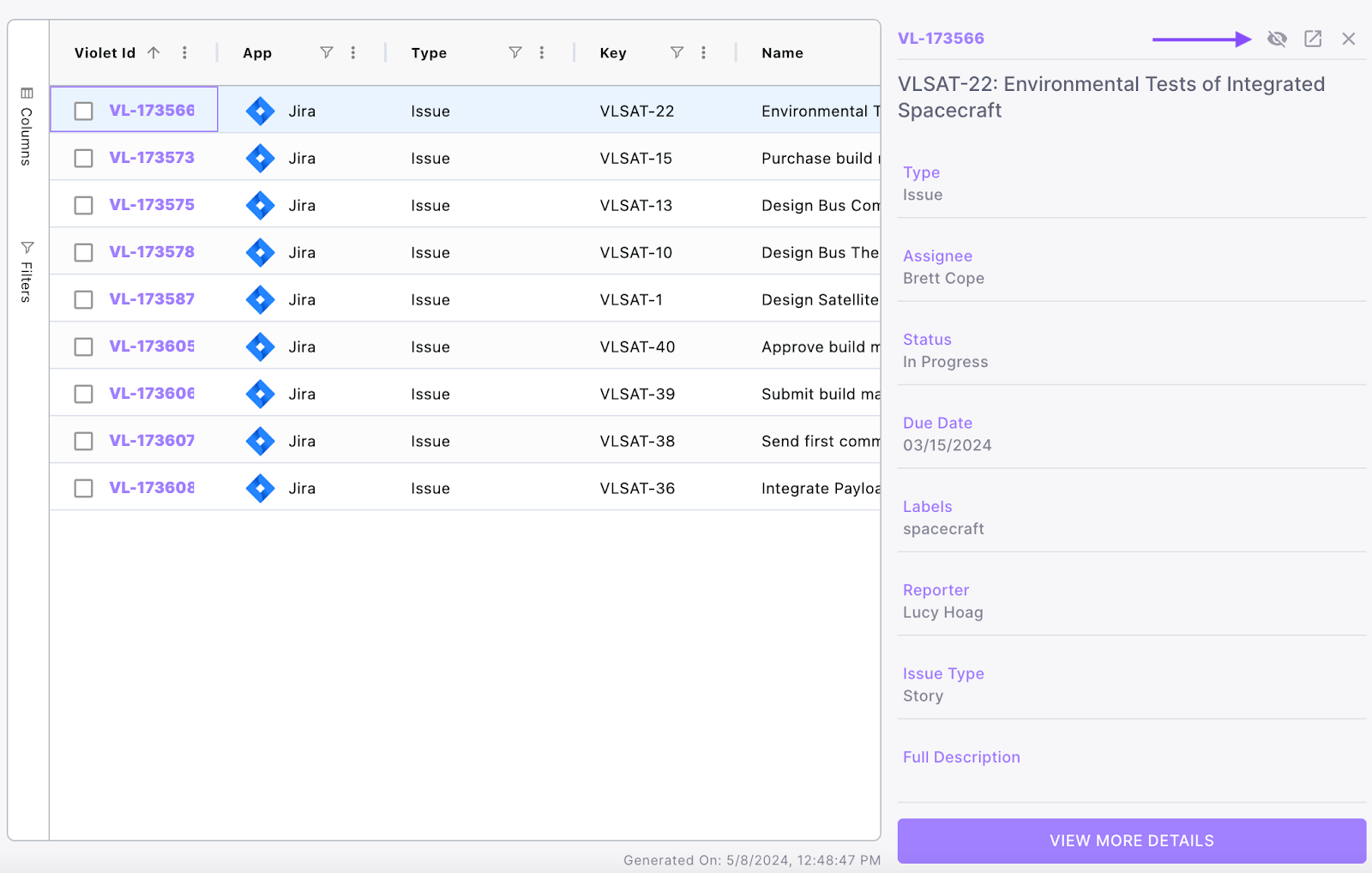Screen dimensions: 1372x873
Task: Check the box for VL-173566 row
Action: [83, 111]
